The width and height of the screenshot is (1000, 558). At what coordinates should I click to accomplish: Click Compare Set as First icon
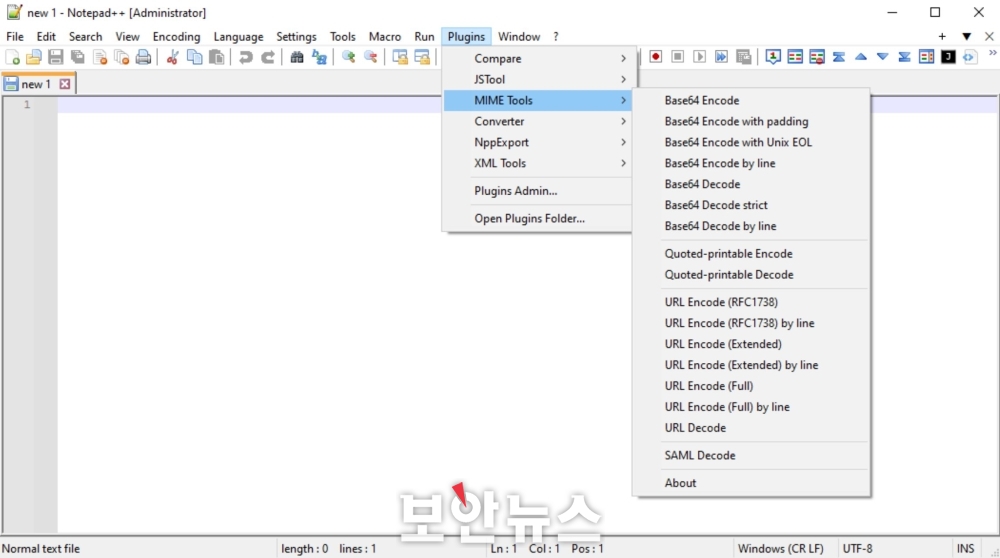coord(773,57)
